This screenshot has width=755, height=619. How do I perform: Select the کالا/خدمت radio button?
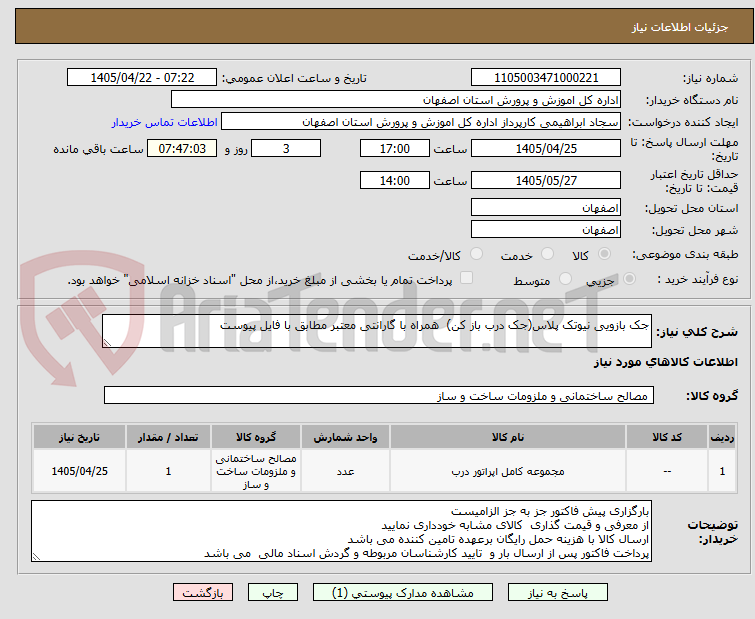point(476,254)
